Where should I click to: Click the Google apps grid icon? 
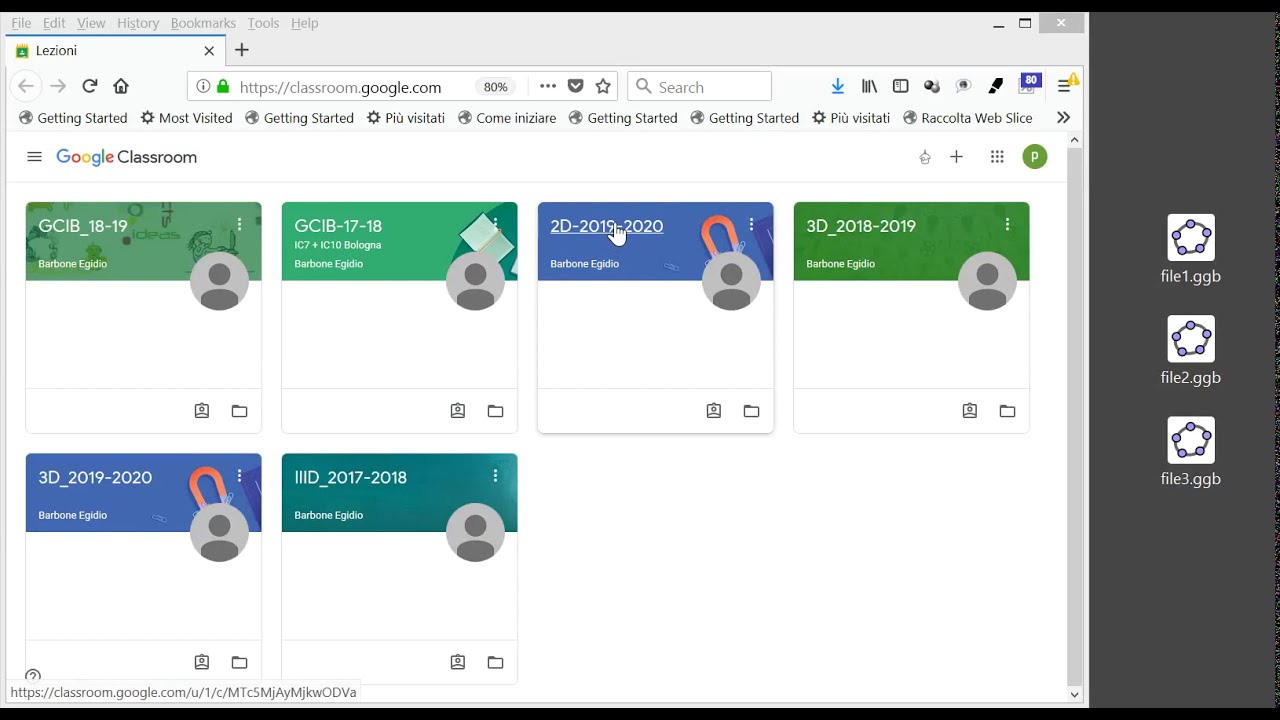click(997, 157)
